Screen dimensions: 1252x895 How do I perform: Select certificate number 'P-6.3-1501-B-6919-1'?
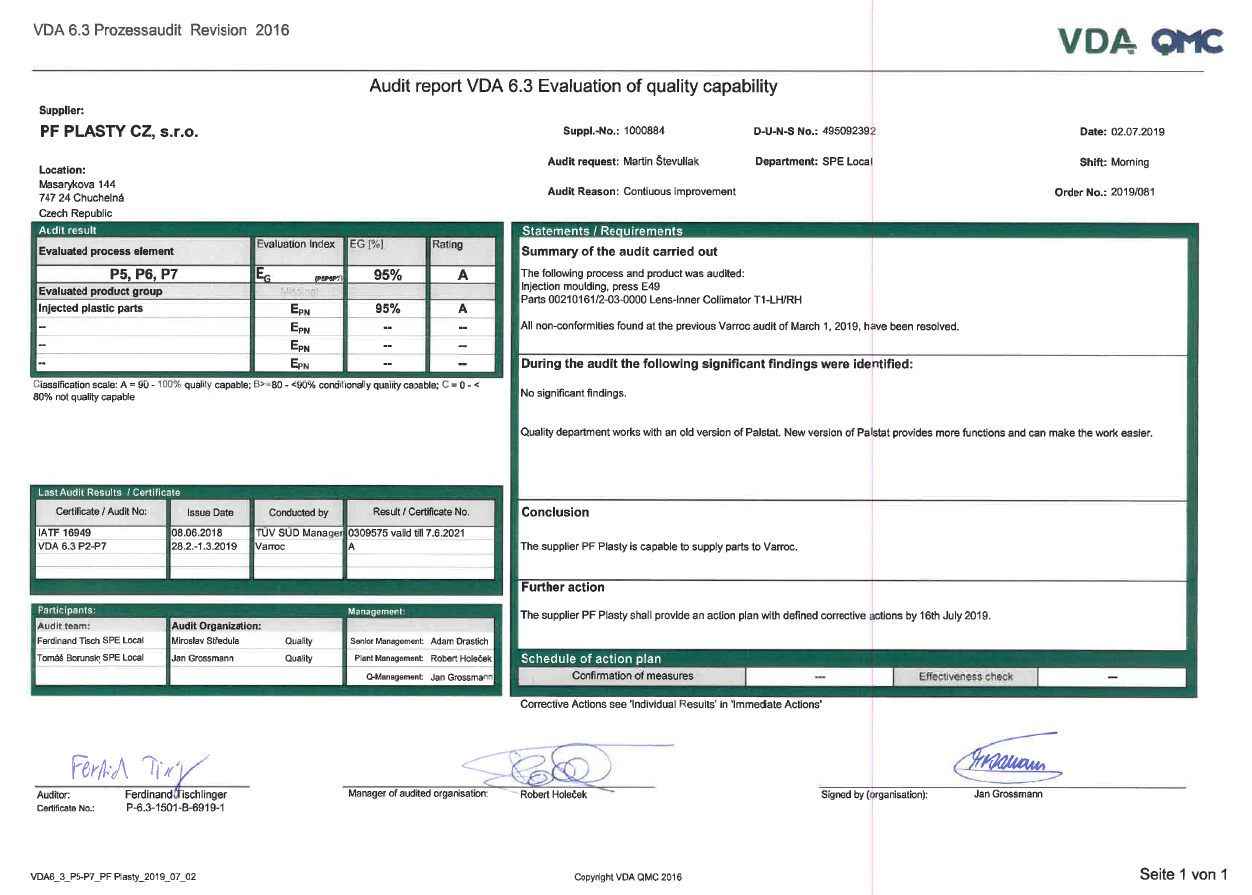175,808
